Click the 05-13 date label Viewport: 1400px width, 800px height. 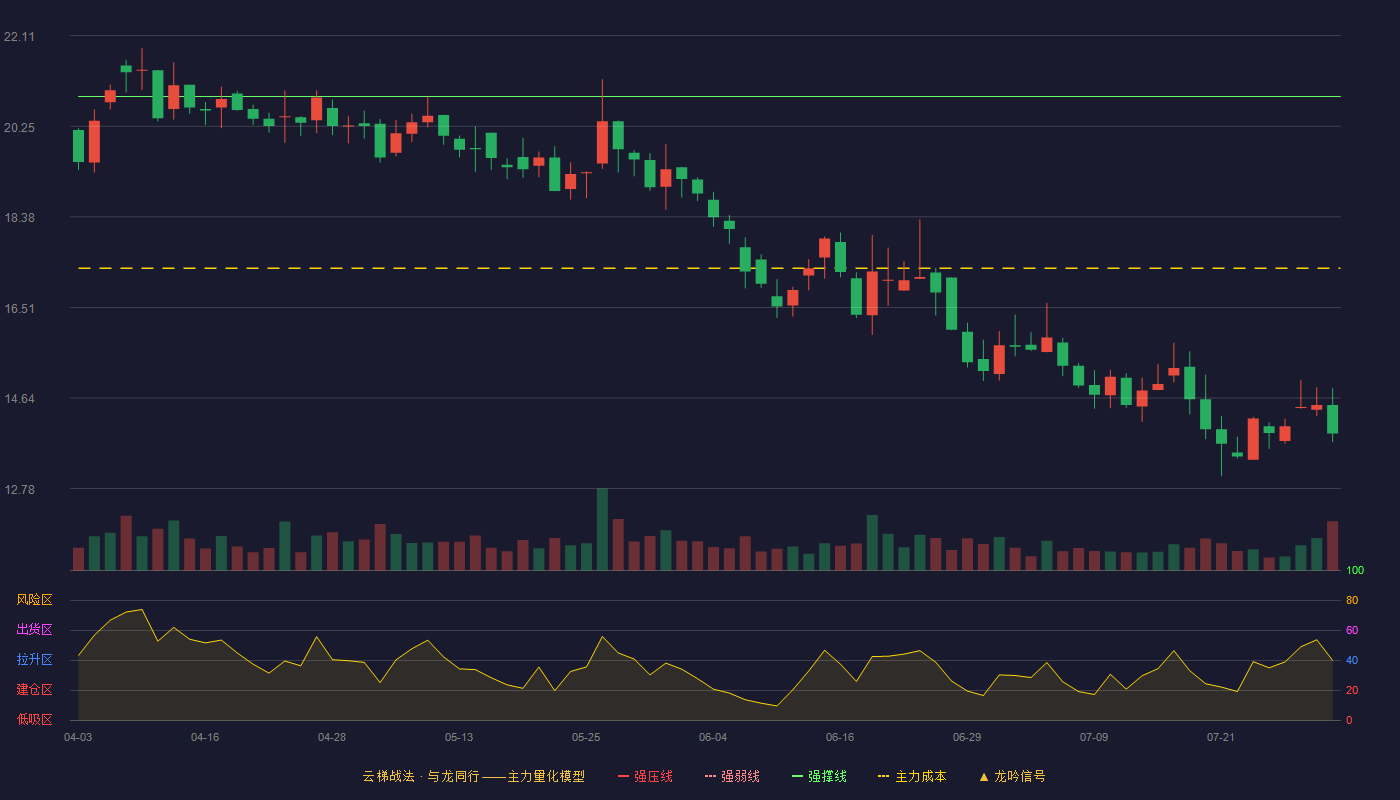pyautogui.click(x=459, y=737)
